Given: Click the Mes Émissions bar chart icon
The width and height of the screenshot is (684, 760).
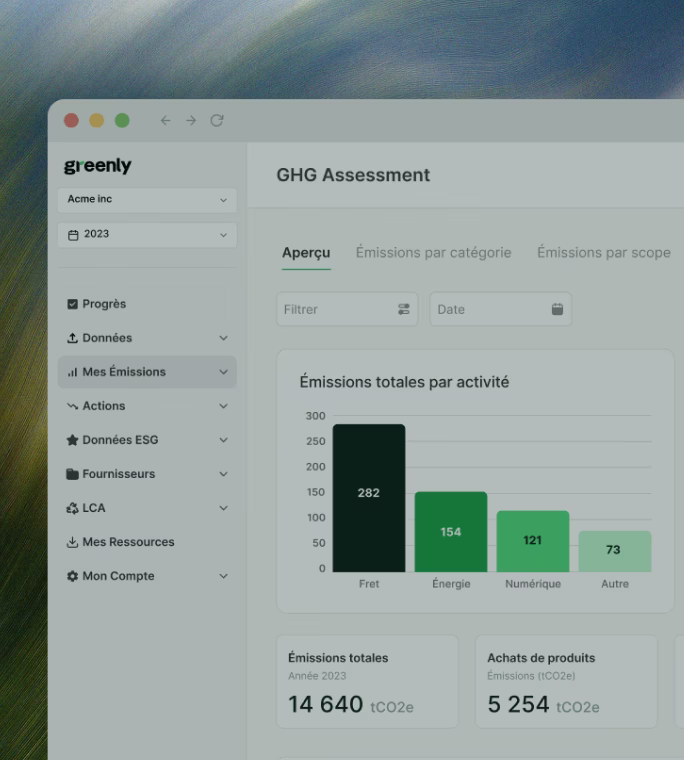Looking at the screenshot, I should tap(72, 372).
